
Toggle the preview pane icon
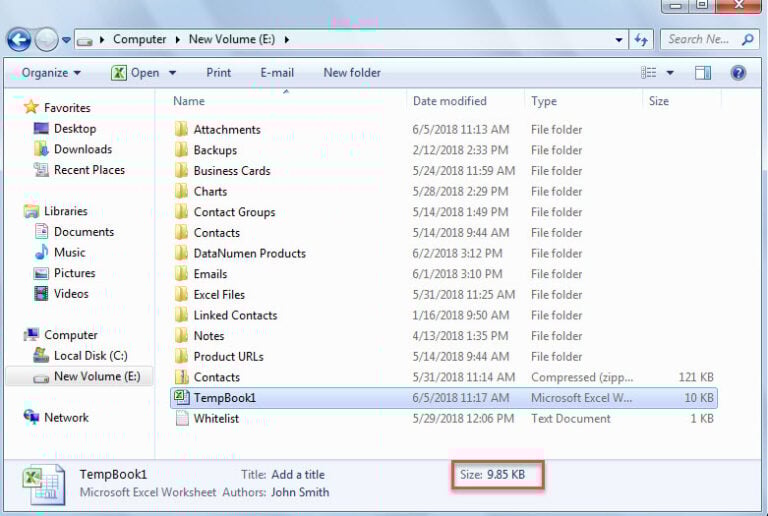click(703, 73)
